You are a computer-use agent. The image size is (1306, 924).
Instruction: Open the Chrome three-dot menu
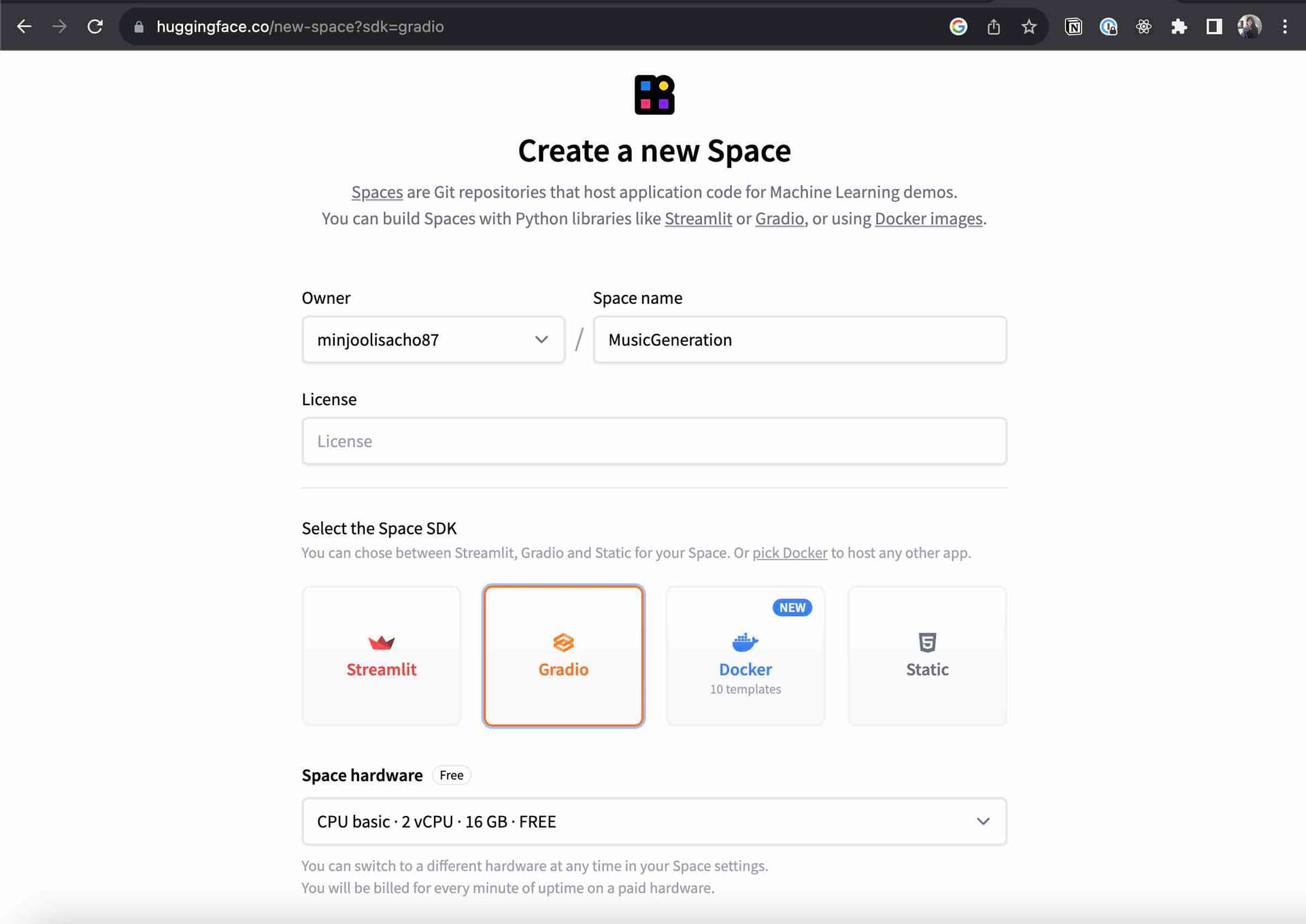pyautogui.click(x=1284, y=27)
